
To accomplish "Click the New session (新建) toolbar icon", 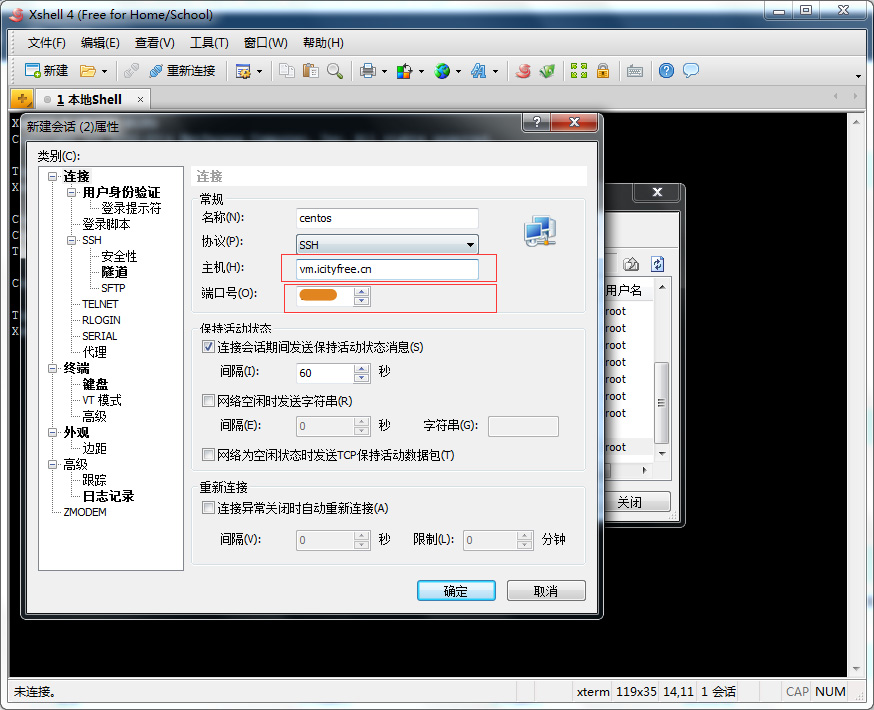I will [46, 71].
